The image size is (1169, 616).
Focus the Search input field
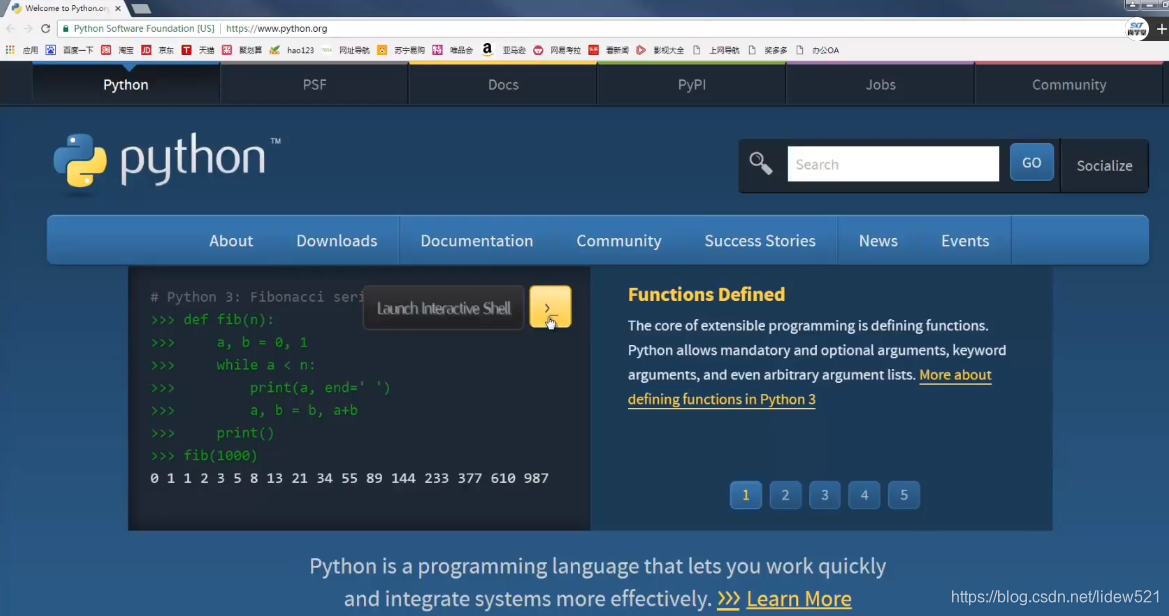click(893, 164)
